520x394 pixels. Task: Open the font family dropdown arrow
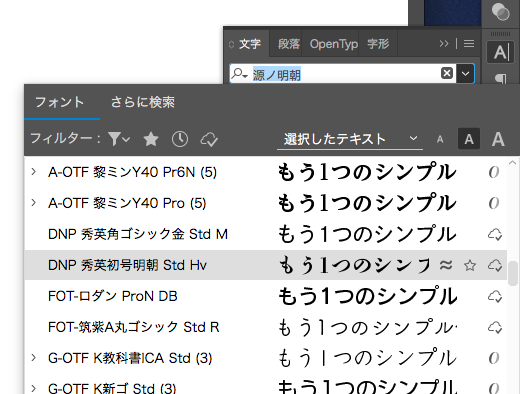tap(465, 73)
